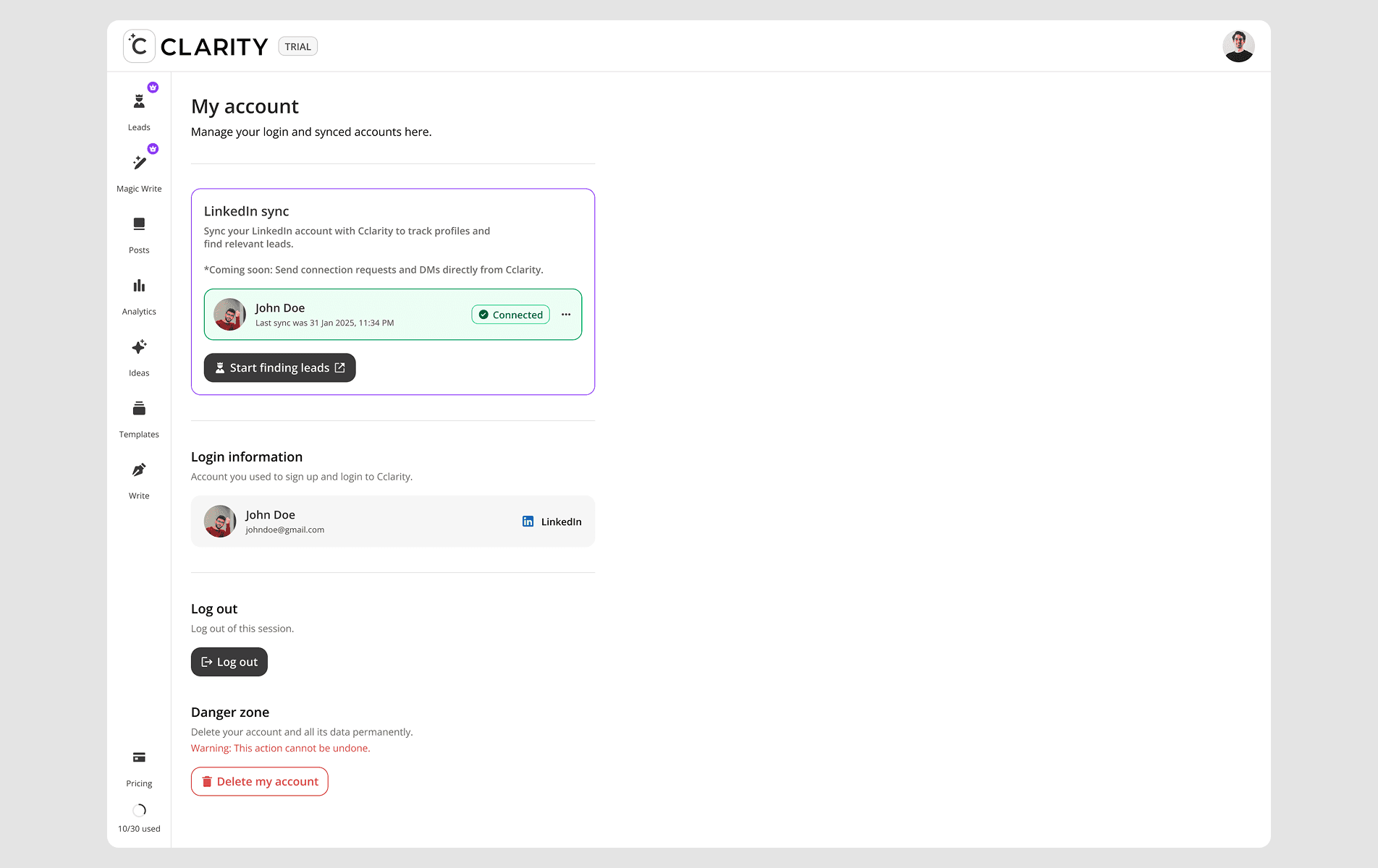The width and height of the screenshot is (1378, 868).
Task: Click Start finding leads button
Action: 280,367
